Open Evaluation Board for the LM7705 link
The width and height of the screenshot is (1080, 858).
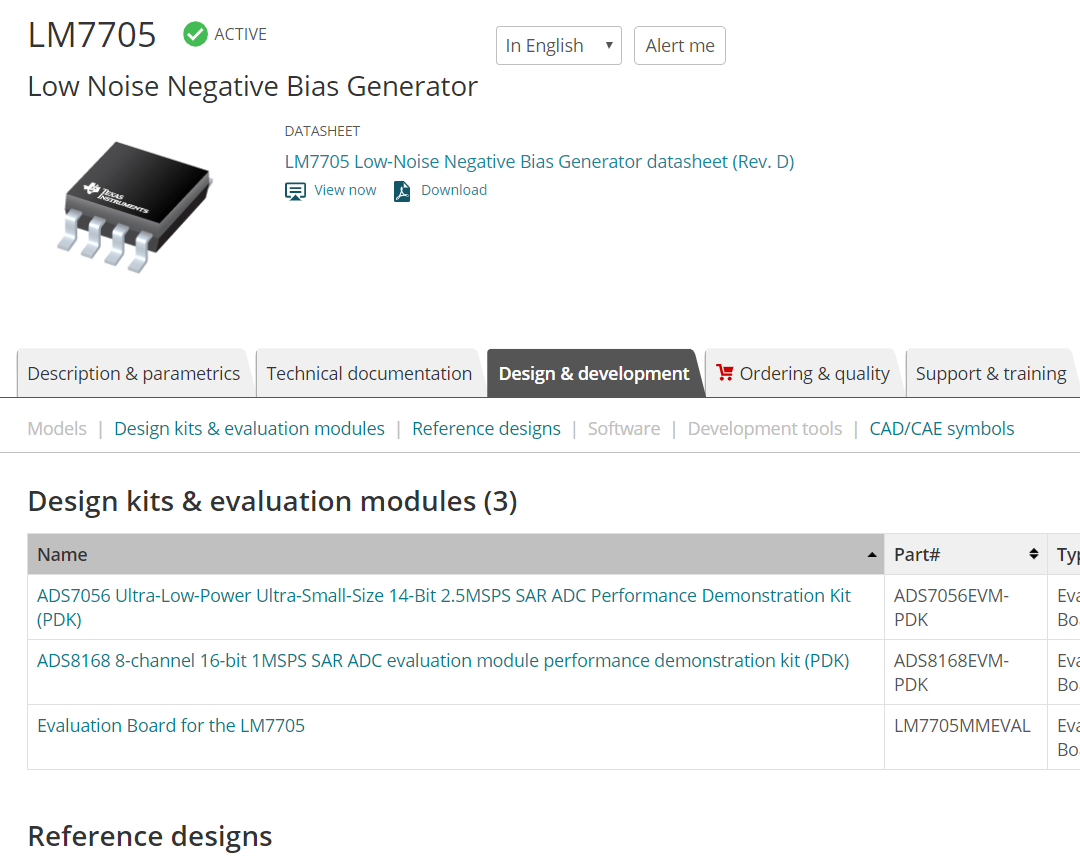tap(171, 725)
